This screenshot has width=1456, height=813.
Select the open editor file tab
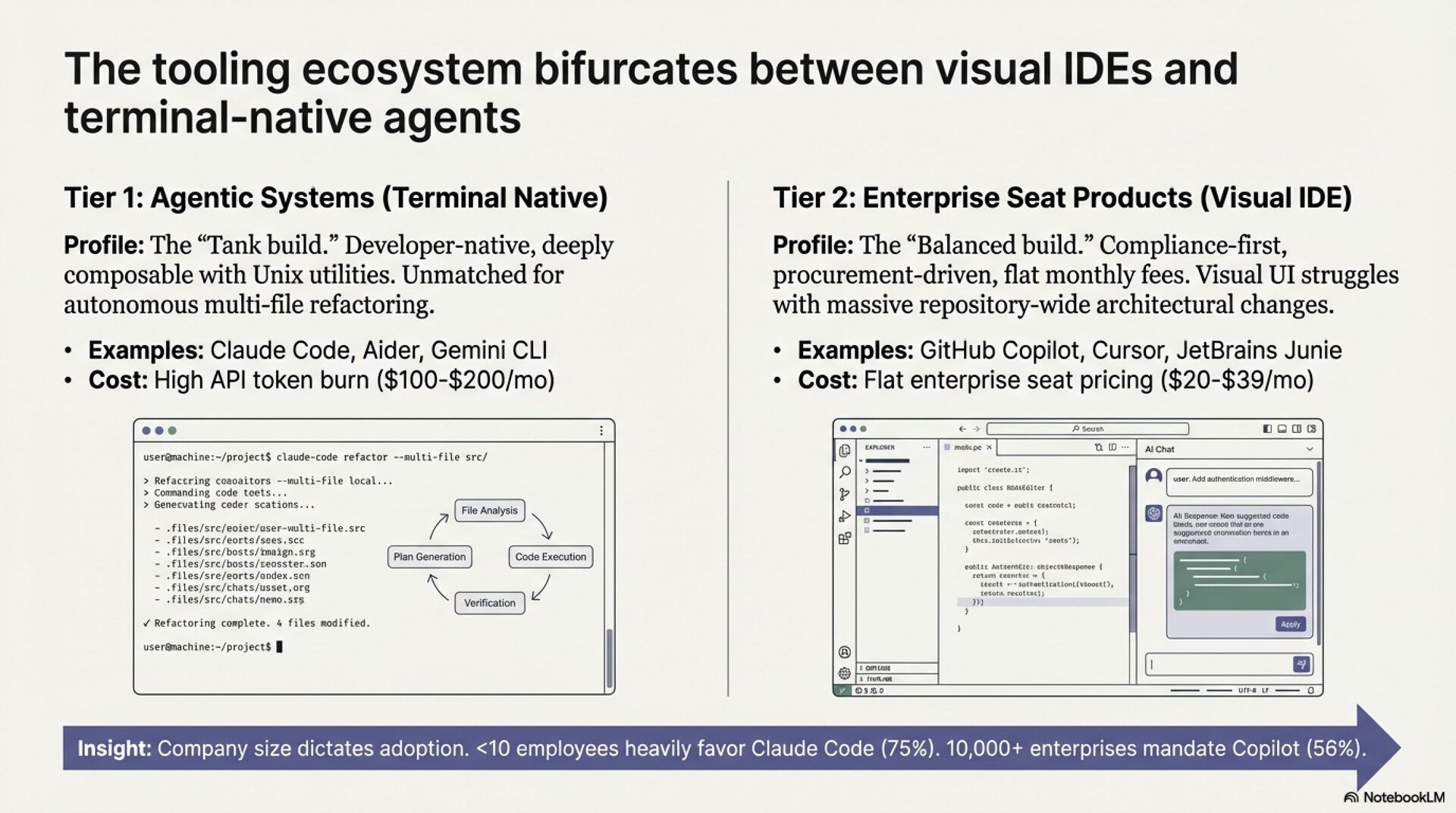[x=968, y=447]
